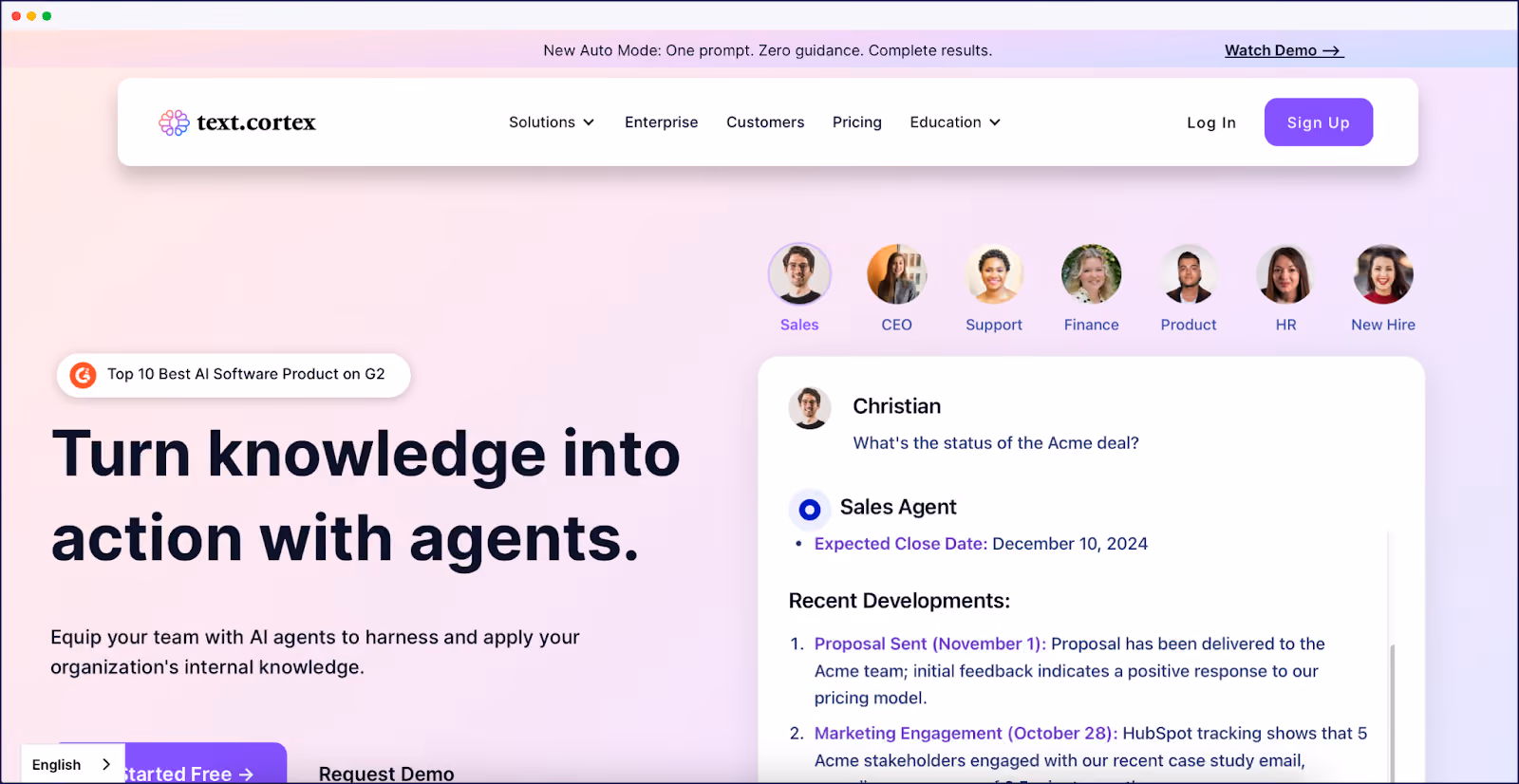Click "What's the status of the Acme deal?"
Screen dimensions: 1519x784
coord(996,443)
